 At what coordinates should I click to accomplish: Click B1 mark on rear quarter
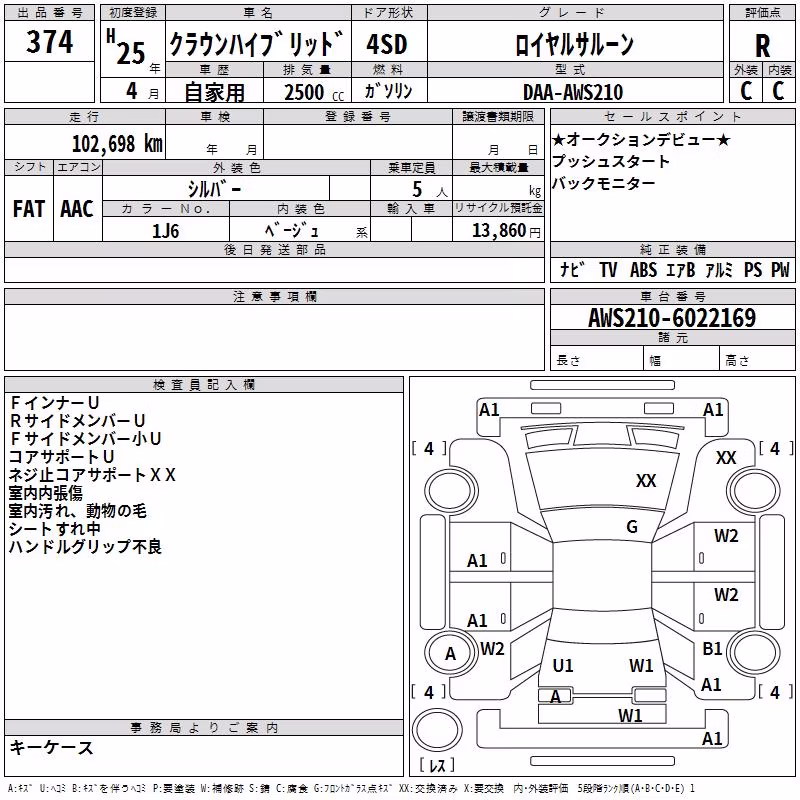tap(712, 648)
